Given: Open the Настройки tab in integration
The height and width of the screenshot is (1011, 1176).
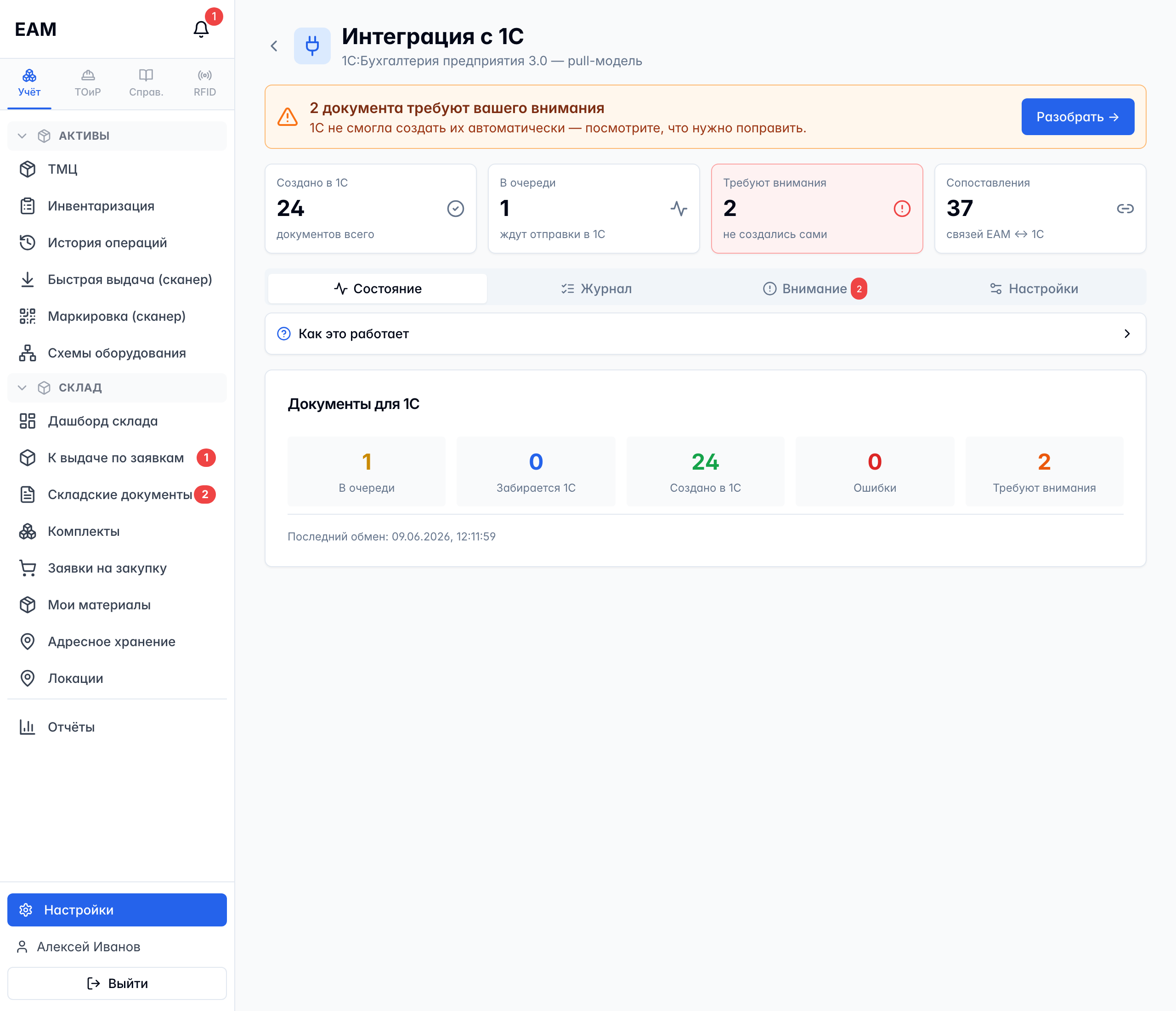Looking at the screenshot, I should (x=1034, y=289).
